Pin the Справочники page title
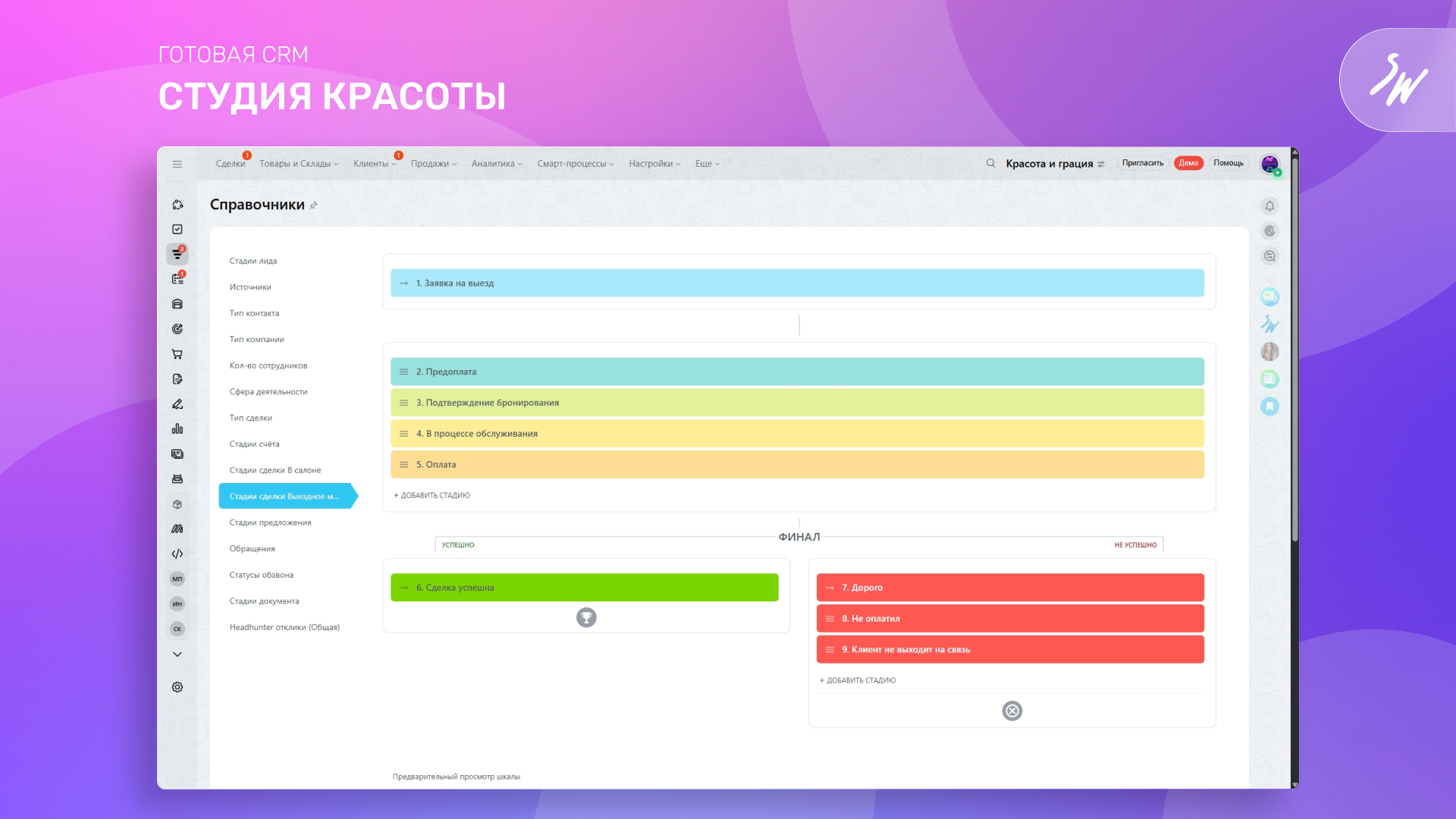This screenshot has width=1456, height=819. coord(314,206)
